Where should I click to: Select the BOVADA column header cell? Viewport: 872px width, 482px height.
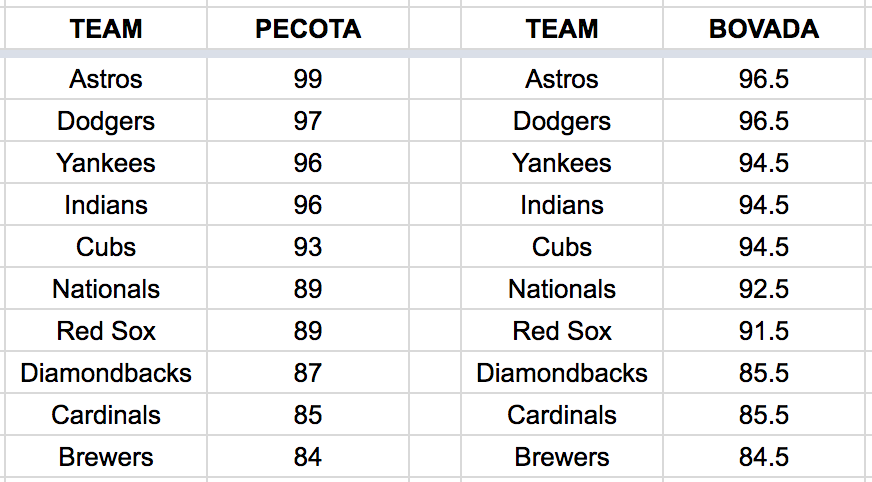pyautogui.click(x=764, y=29)
